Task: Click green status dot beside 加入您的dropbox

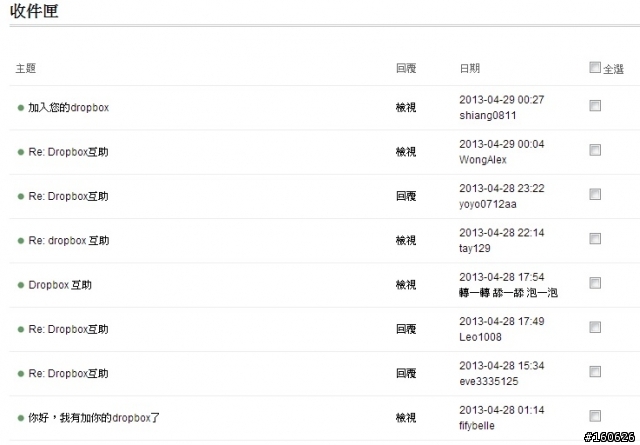Action: click(x=21, y=108)
